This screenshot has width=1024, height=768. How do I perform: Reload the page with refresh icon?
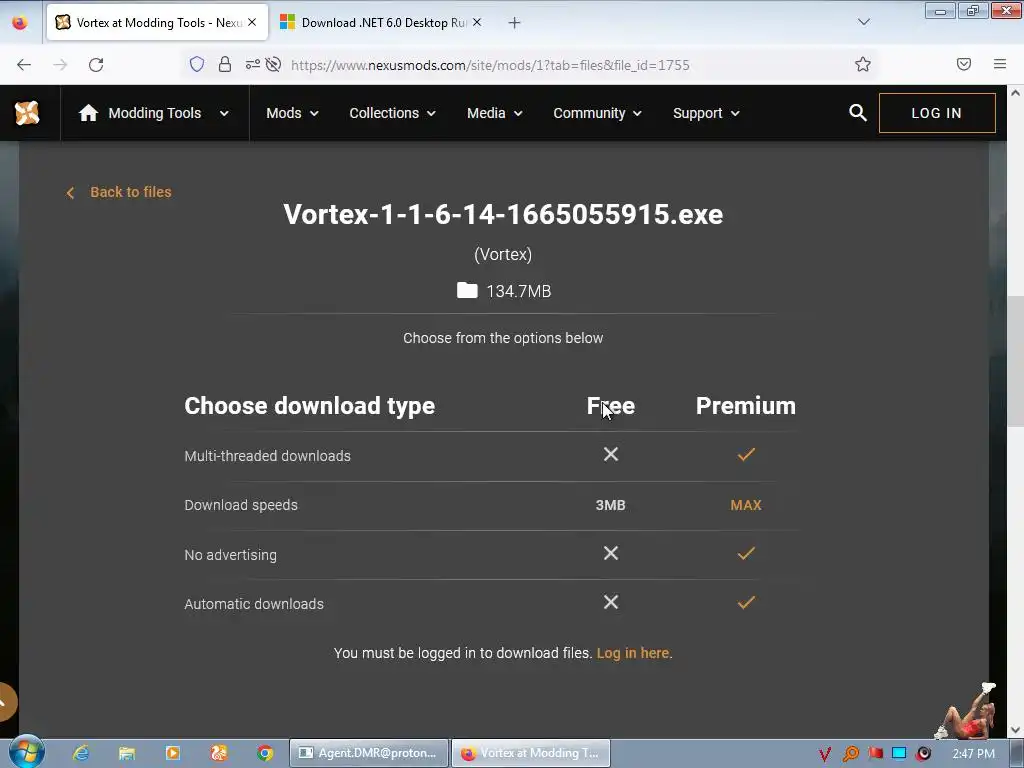(96, 65)
